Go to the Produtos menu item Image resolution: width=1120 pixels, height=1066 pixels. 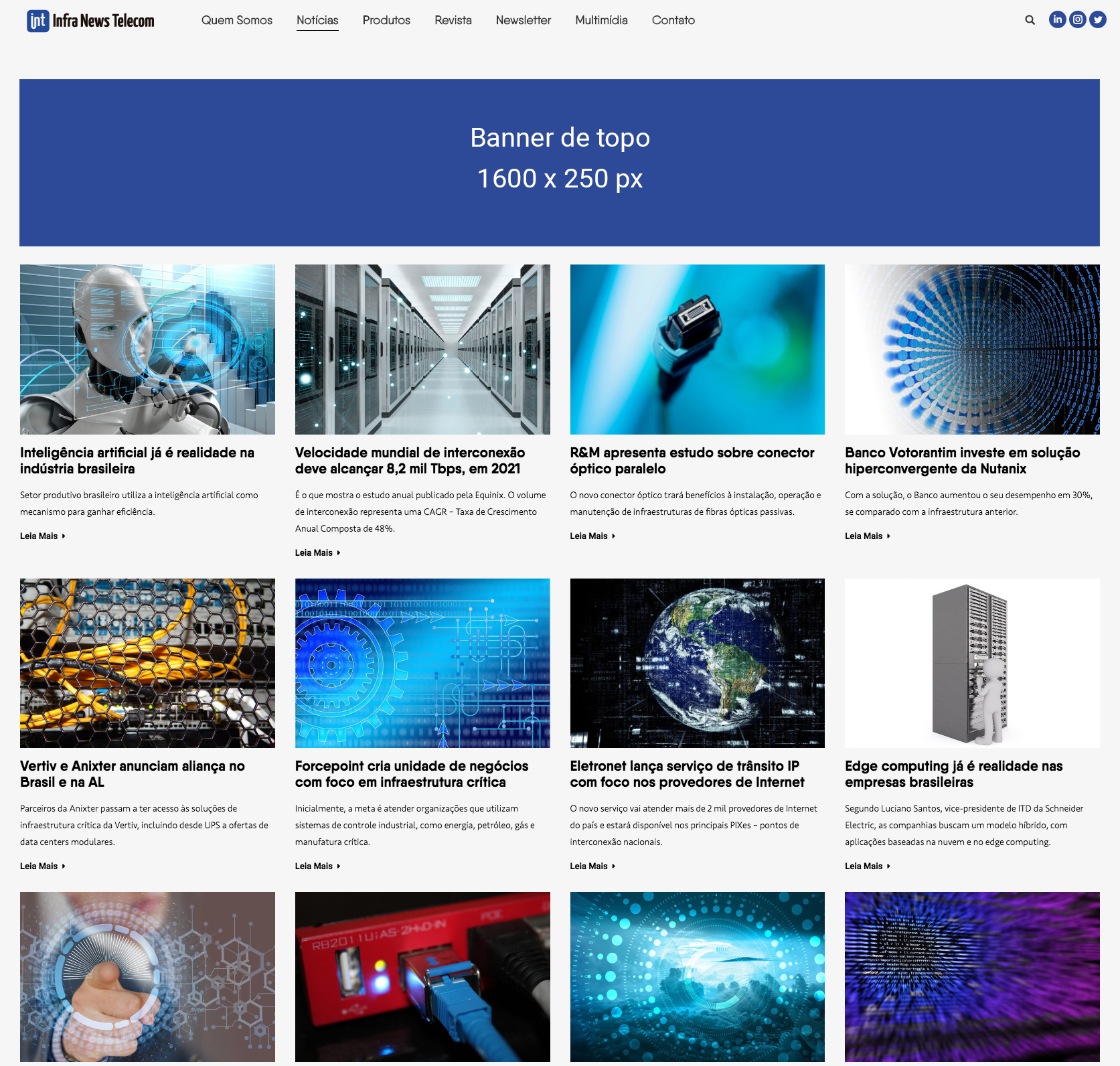[x=386, y=20]
